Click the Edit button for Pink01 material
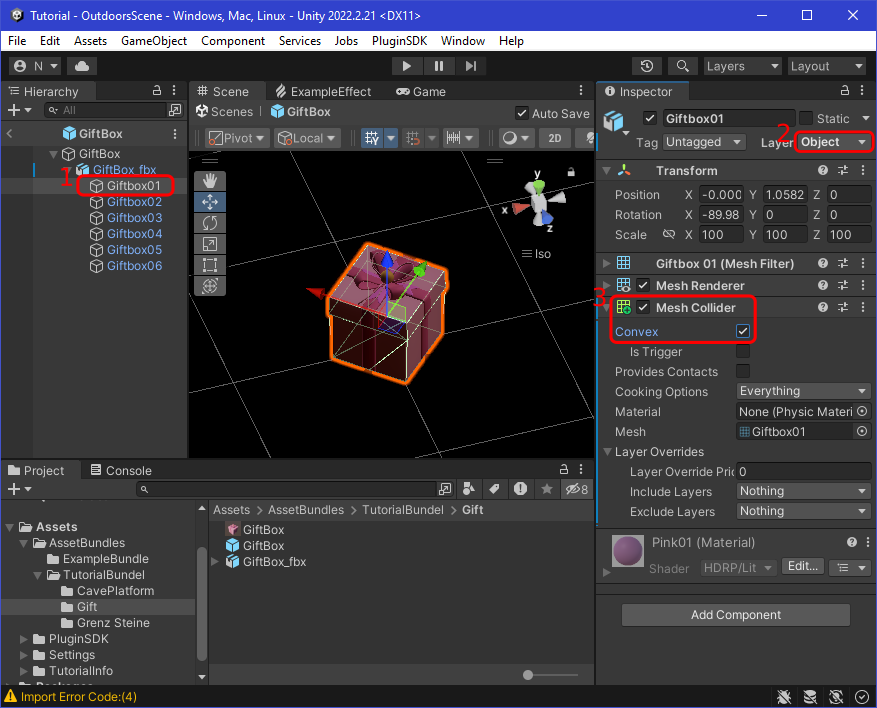 [802, 566]
